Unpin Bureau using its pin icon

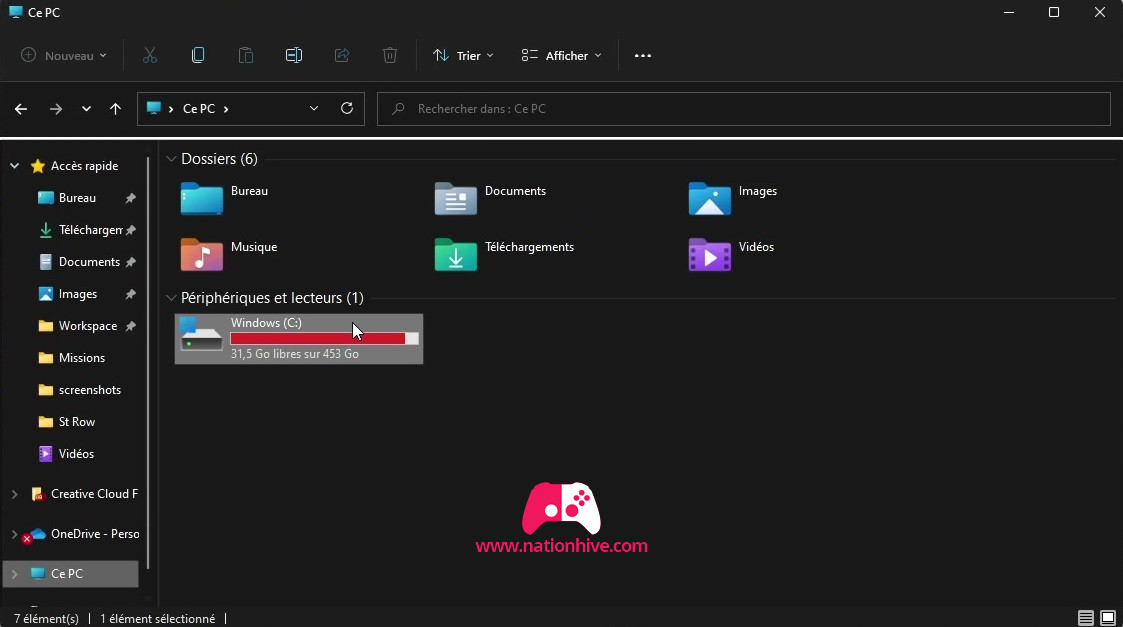[x=130, y=198]
